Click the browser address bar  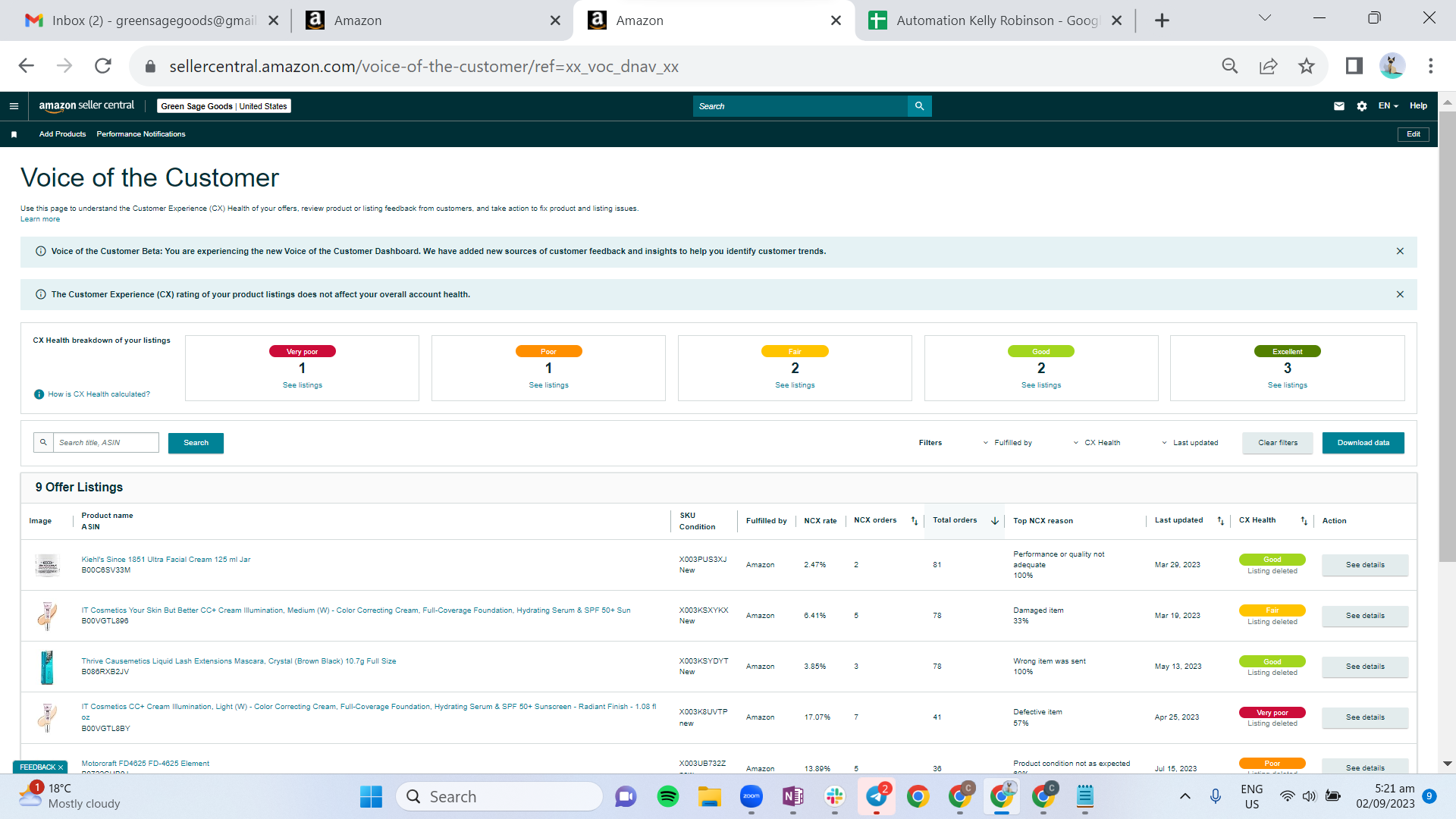[x=682, y=66]
